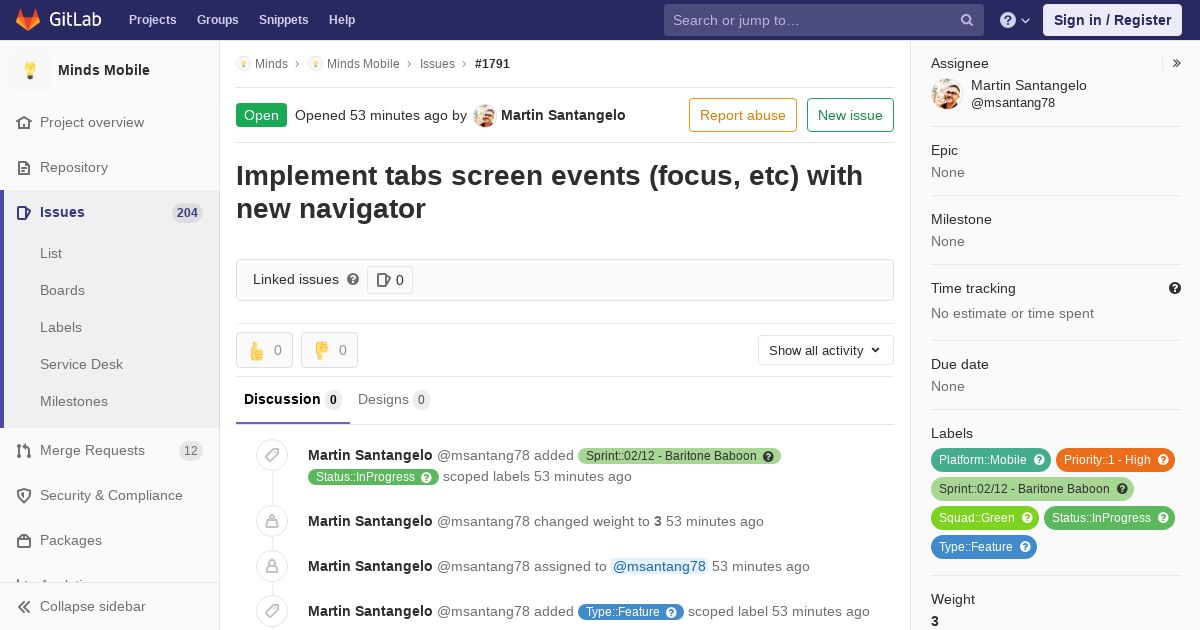Viewport: 1200px width, 630px height.
Task: Click the label tag icon of first activity
Action: click(272, 456)
